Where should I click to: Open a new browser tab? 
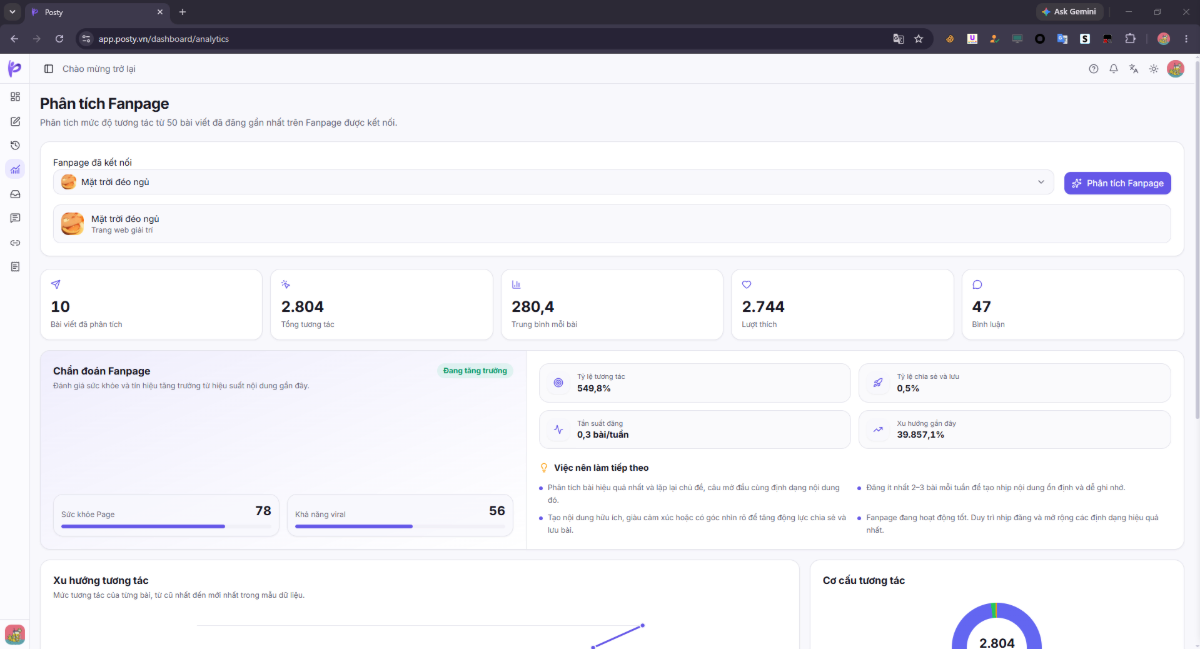182,12
